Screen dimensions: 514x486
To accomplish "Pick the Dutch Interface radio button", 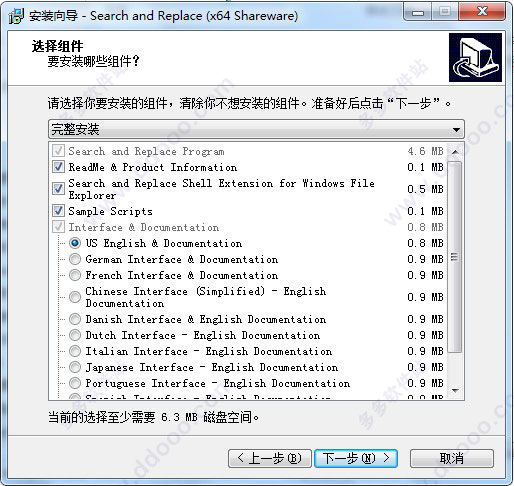I will pos(75,335).
